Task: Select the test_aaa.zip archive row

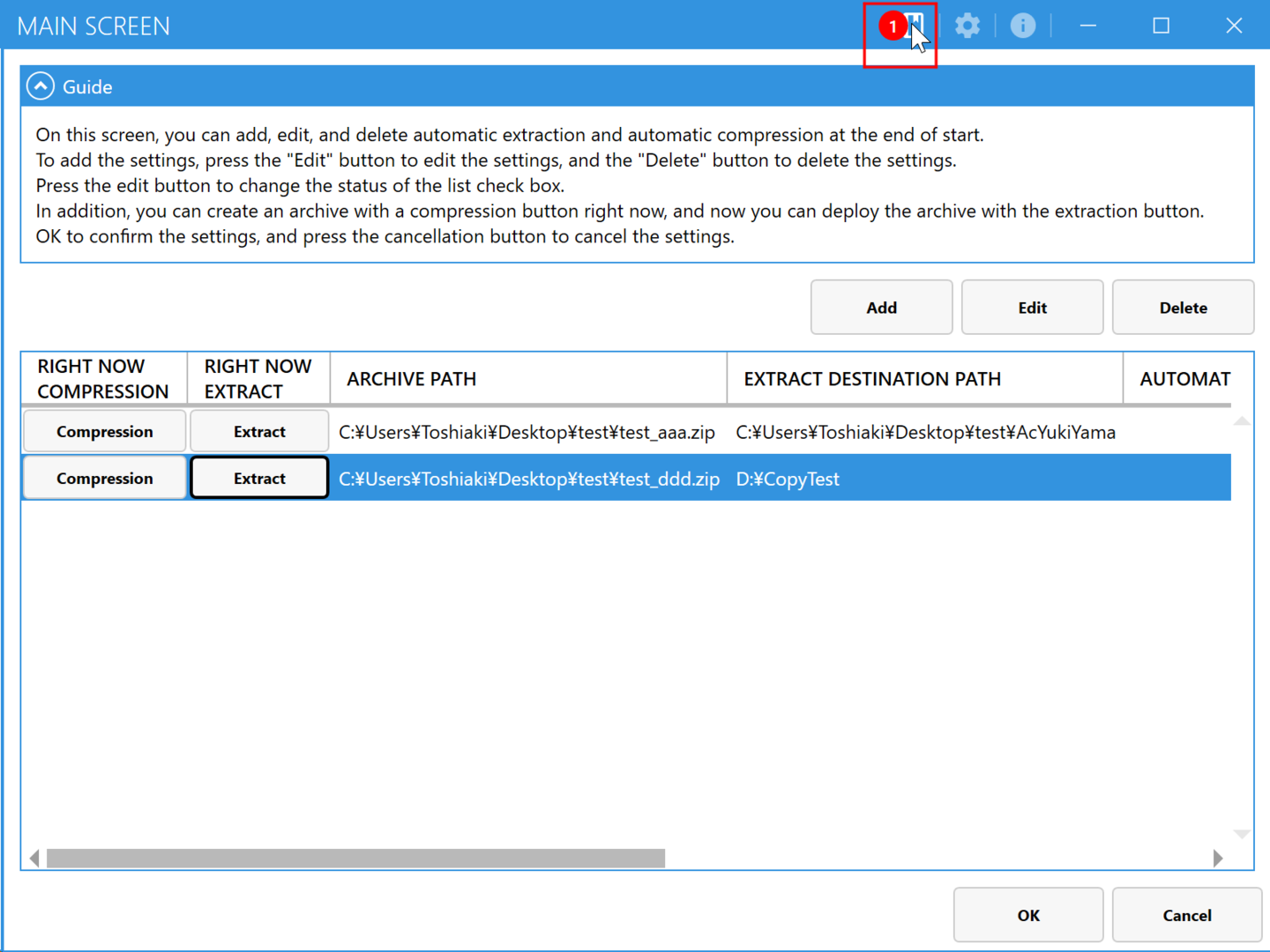Action: click(x=527, y=433)
